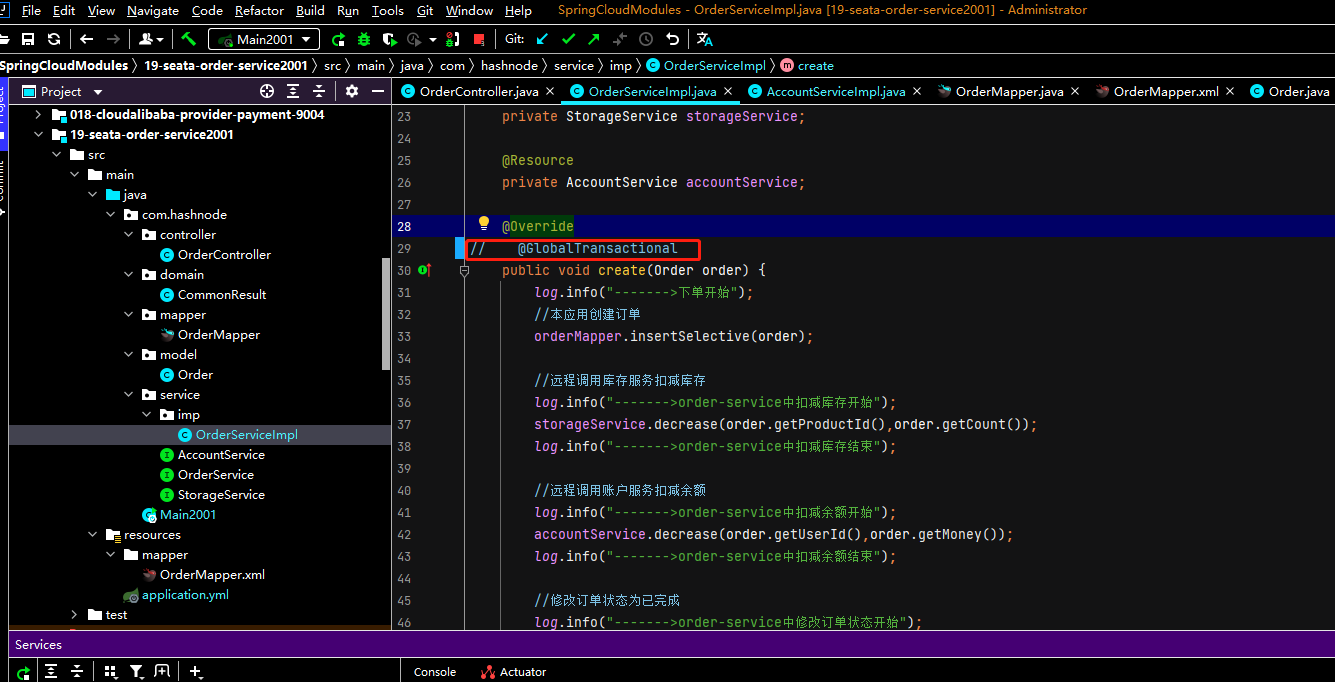Select CommonResult class in project tree
The width and height of the screenshot is (1335, 682).
[222, 295]
